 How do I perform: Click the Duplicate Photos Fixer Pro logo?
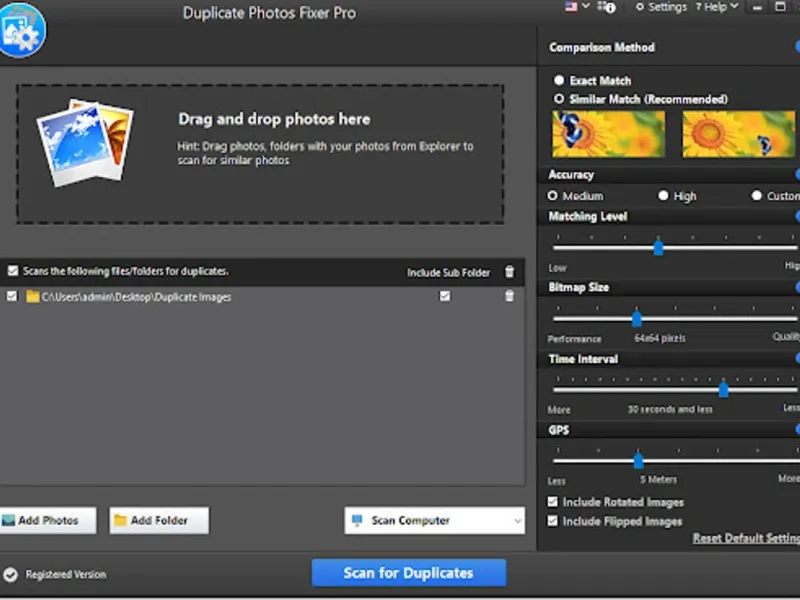(21, 30)
